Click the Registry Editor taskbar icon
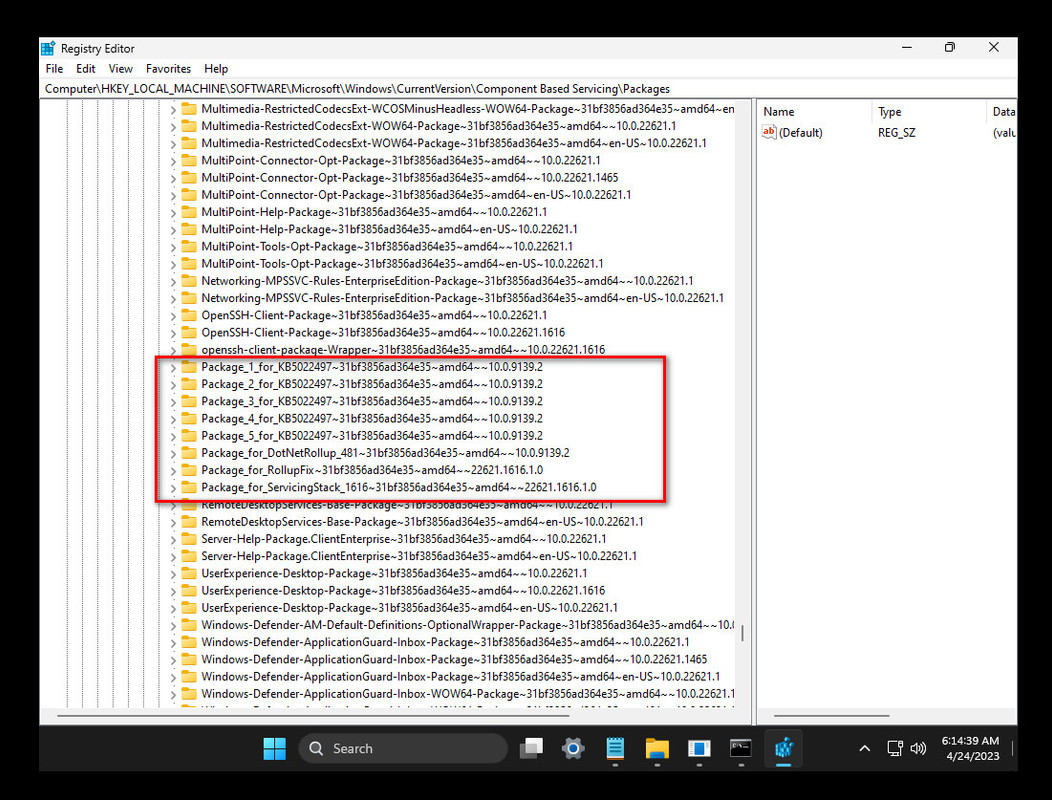Screen dimensions: 1052x800 click(784, 748)
